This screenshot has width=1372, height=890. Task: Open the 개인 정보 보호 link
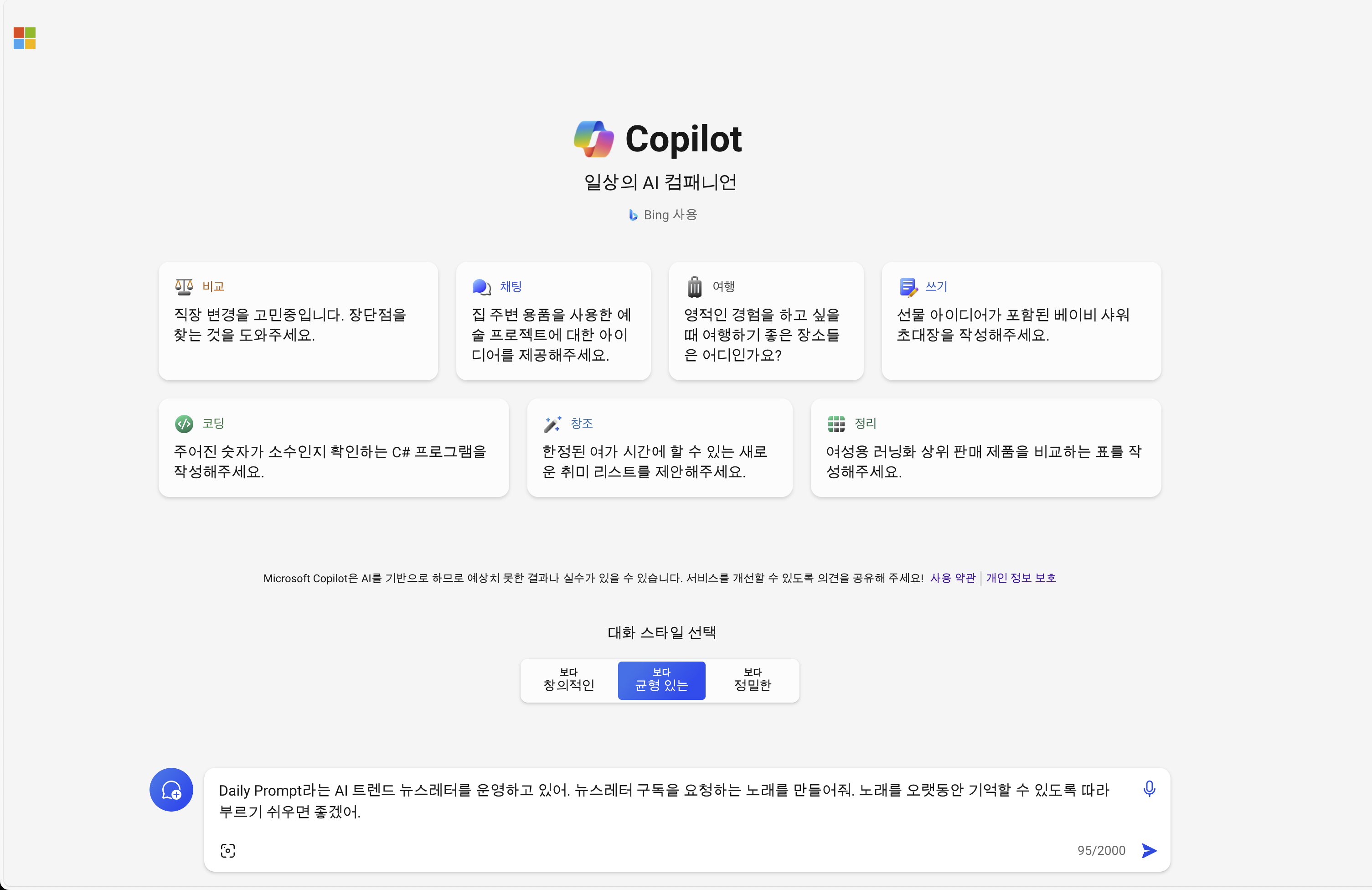(x=1021, y=578)
